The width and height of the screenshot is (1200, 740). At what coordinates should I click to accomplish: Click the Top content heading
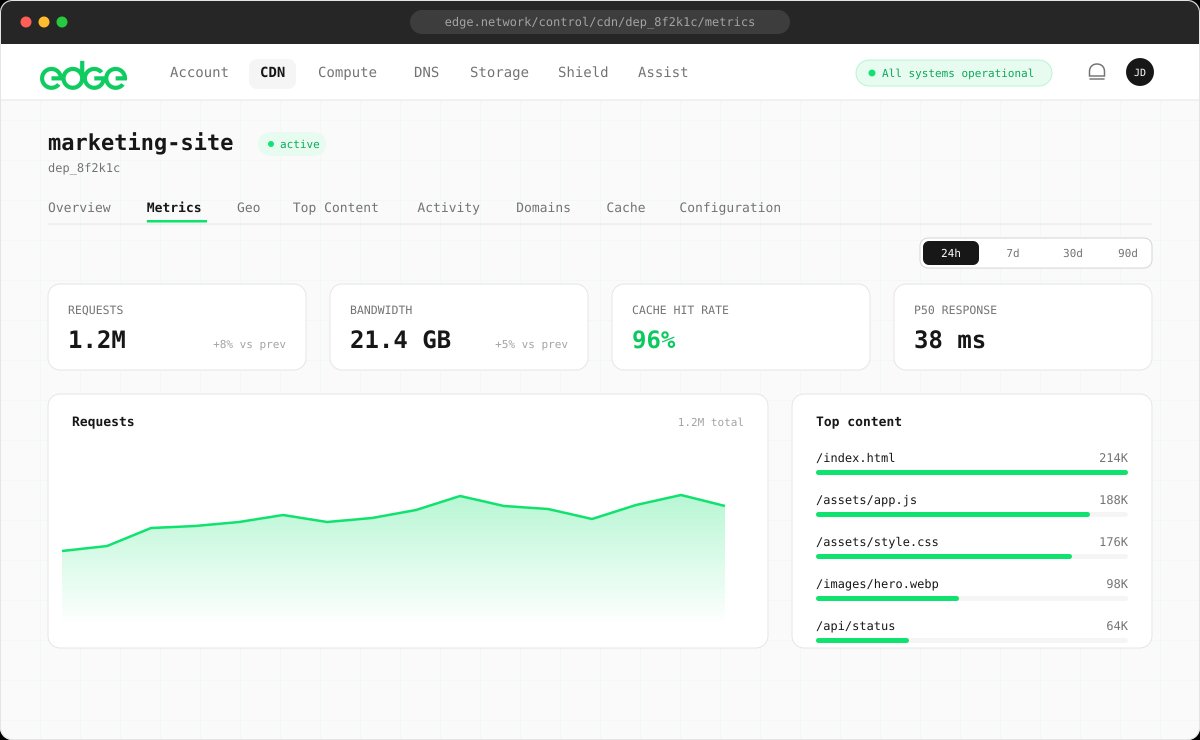pyautogui.click(x=859, y=422)
